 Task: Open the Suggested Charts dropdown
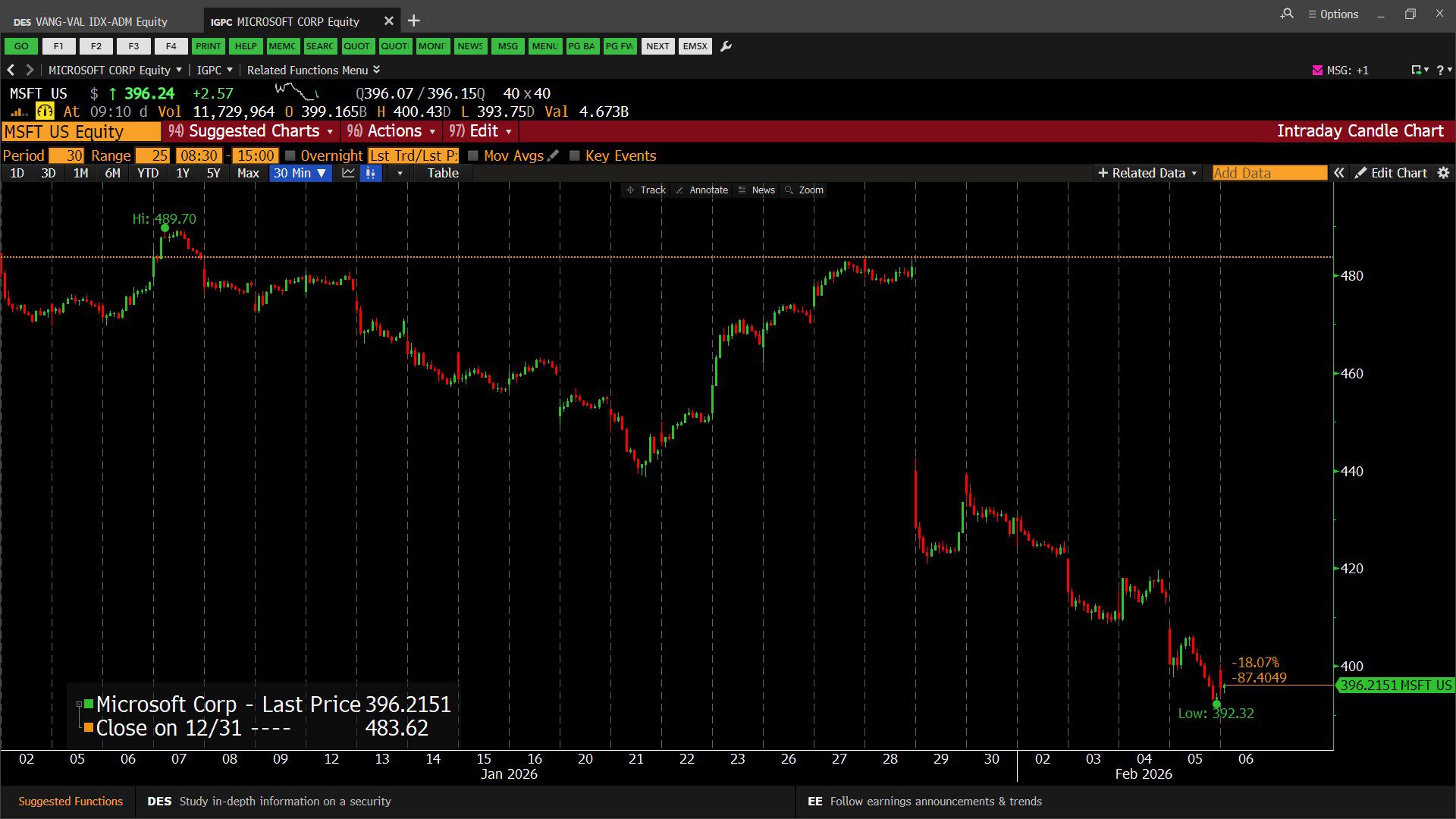pyautogui.click(x=251, y=131)
